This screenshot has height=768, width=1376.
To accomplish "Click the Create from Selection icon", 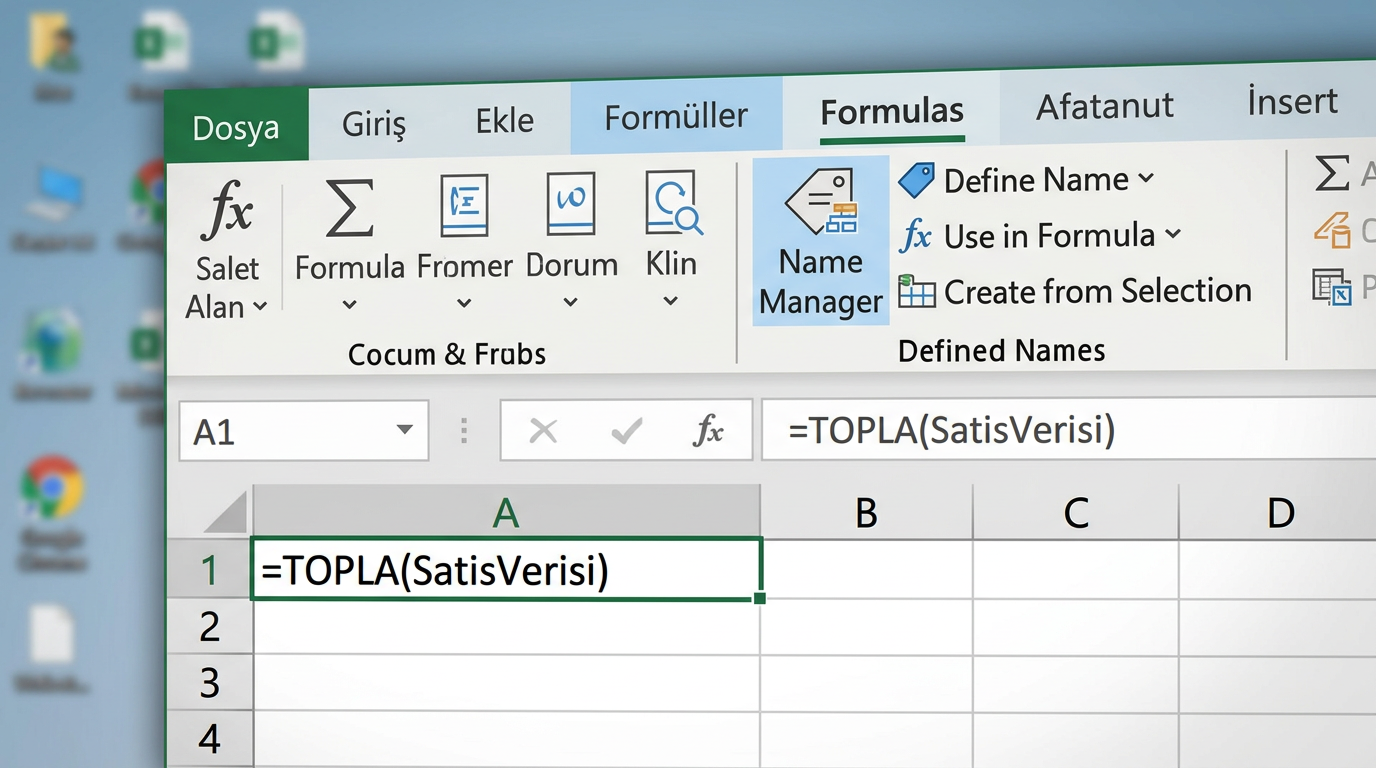I will coord(916,292).
